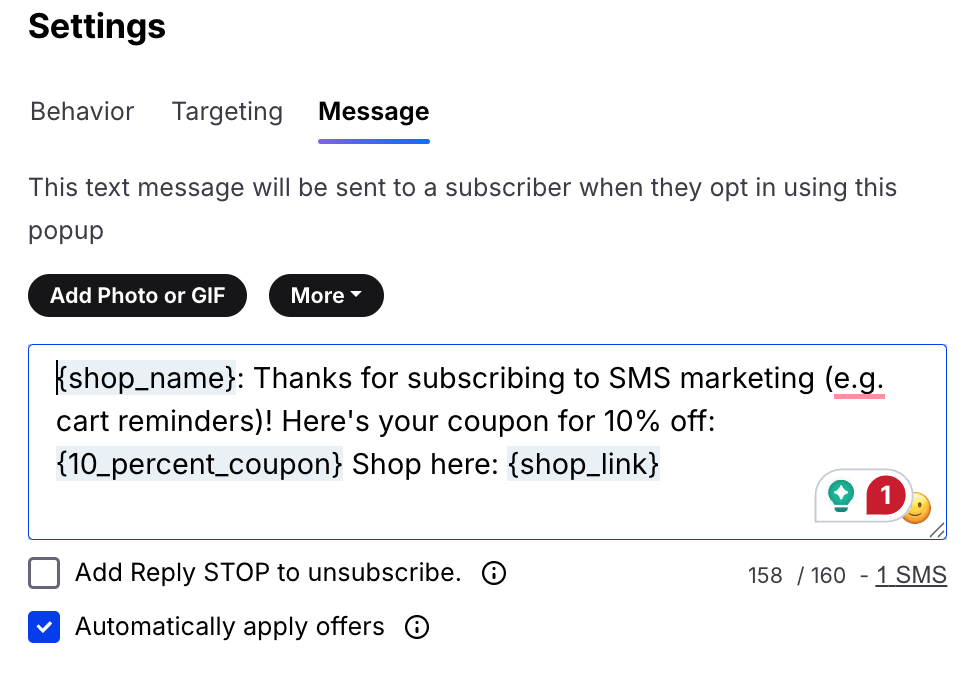
Task: Select the Message tab
Action: coord(373,112)
